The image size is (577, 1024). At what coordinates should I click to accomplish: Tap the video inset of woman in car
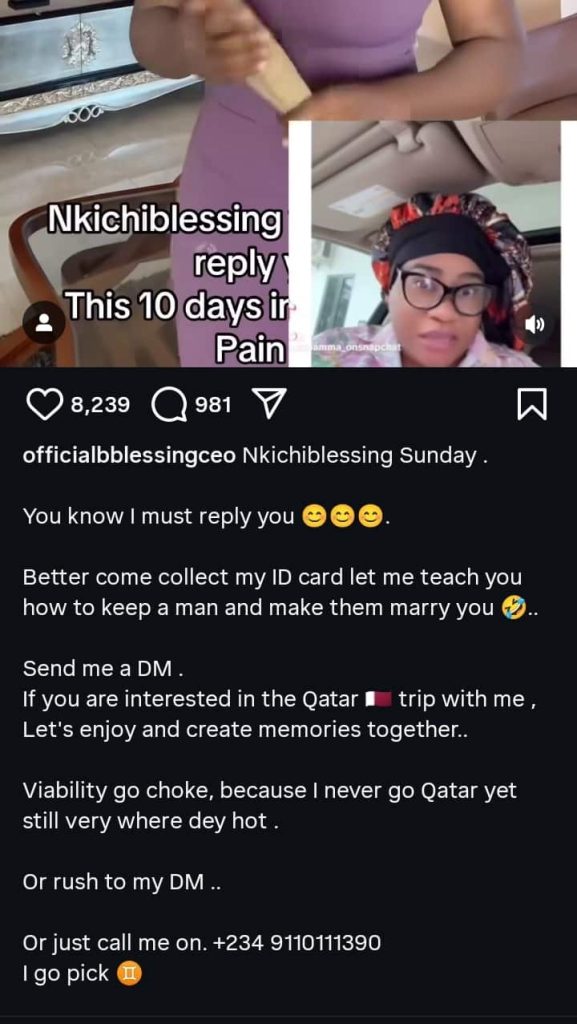coord(435,244)
